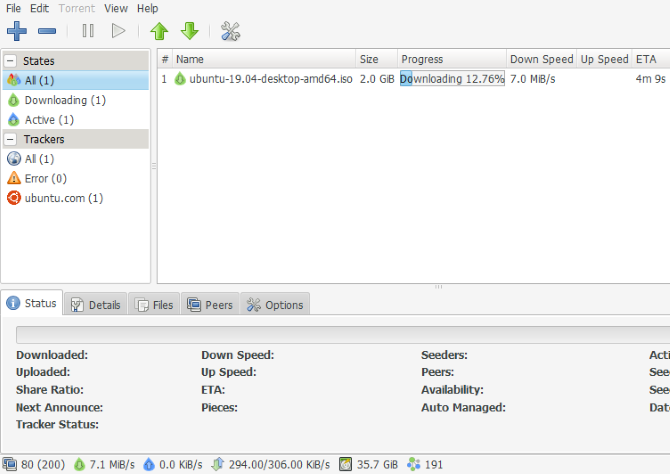Sort by the Up Speed column
The height and width of the screenshot is (474, 670).
604,59
